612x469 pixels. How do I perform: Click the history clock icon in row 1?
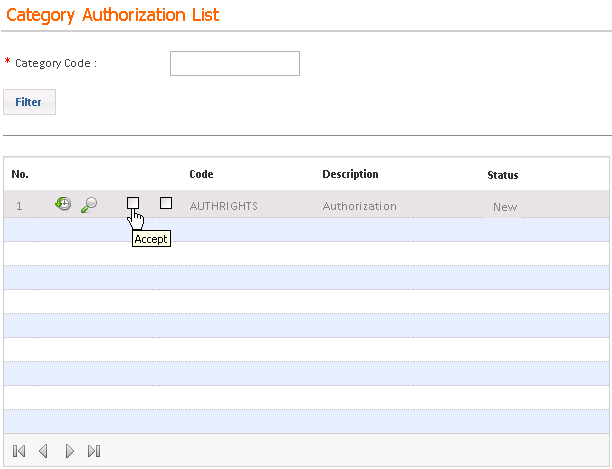(63, 204)
